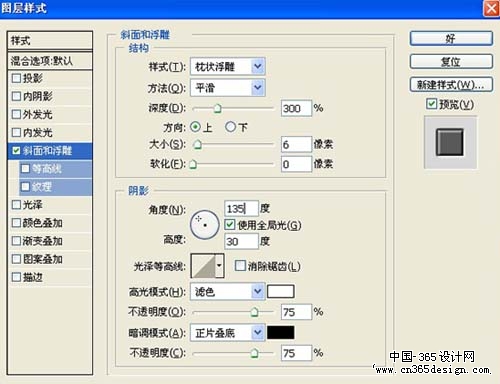Uncheck 使用全局光 use global light
Screen dimensions: 500x384
(230, 225)
